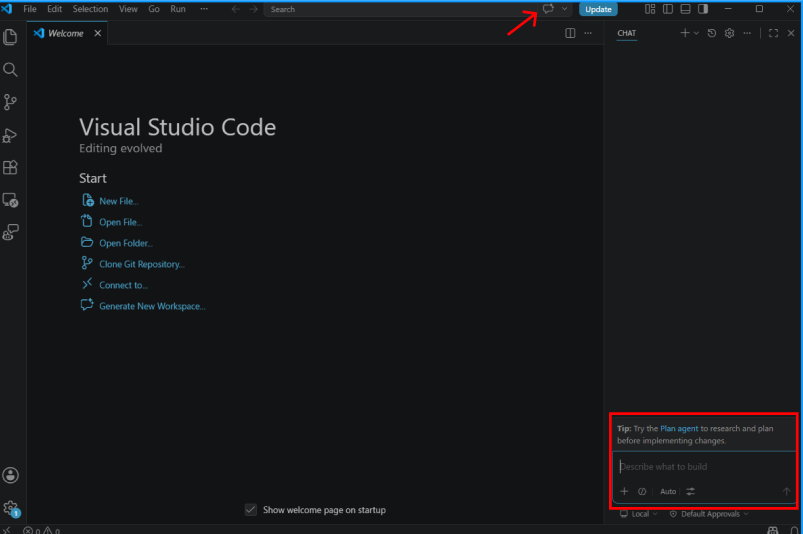Click the Open File link

coord(120,222)
